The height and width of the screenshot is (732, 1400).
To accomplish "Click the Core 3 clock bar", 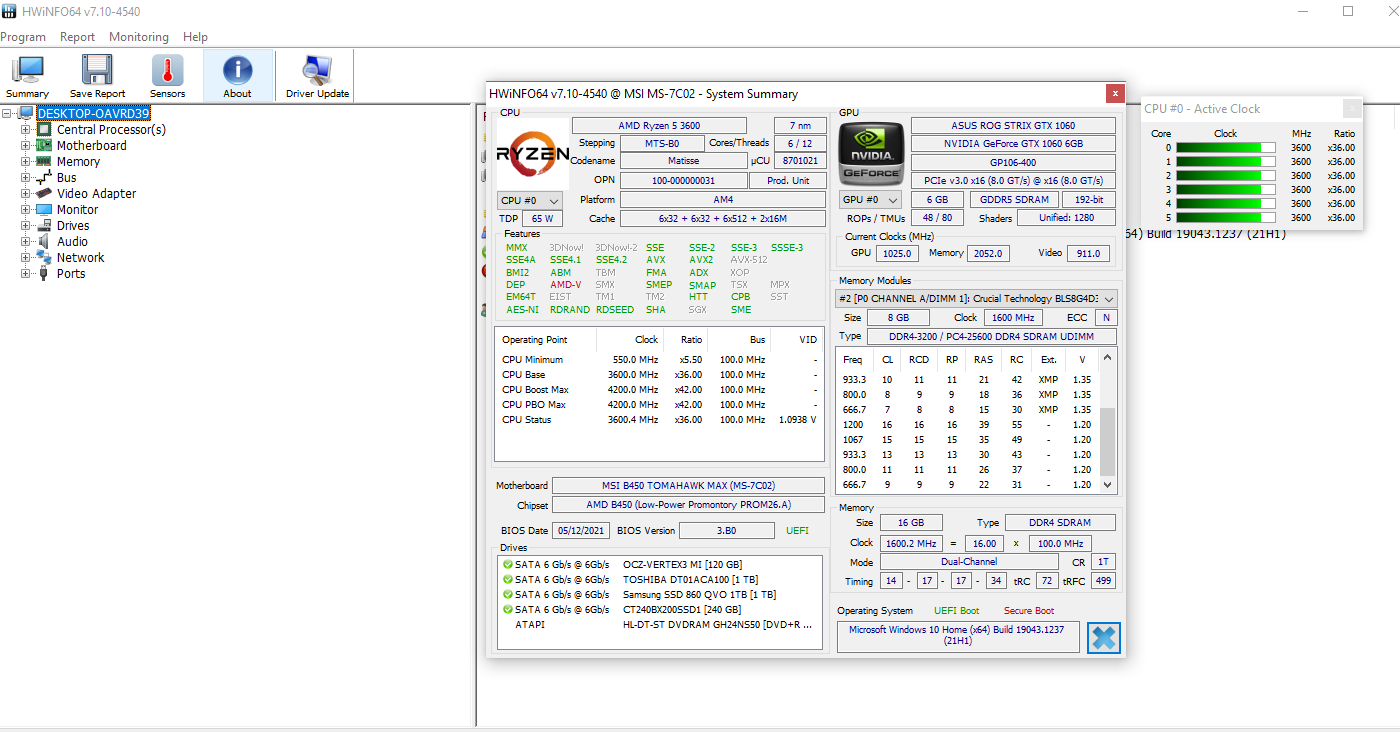I will pyautogui.click(x=1226, y=189).
